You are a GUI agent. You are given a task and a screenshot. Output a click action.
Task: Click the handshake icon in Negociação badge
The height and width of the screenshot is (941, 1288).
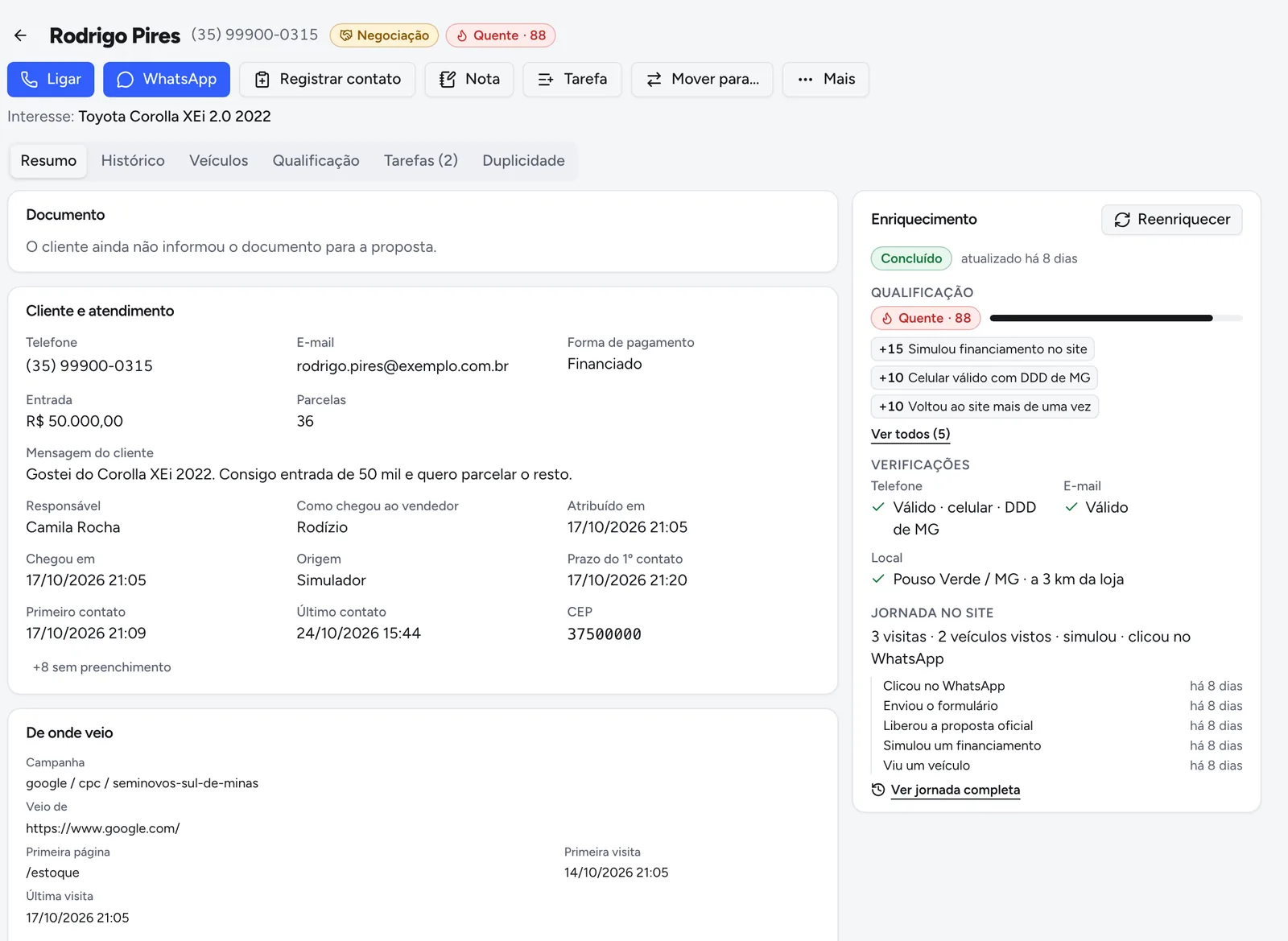click(x=346, y=35)
